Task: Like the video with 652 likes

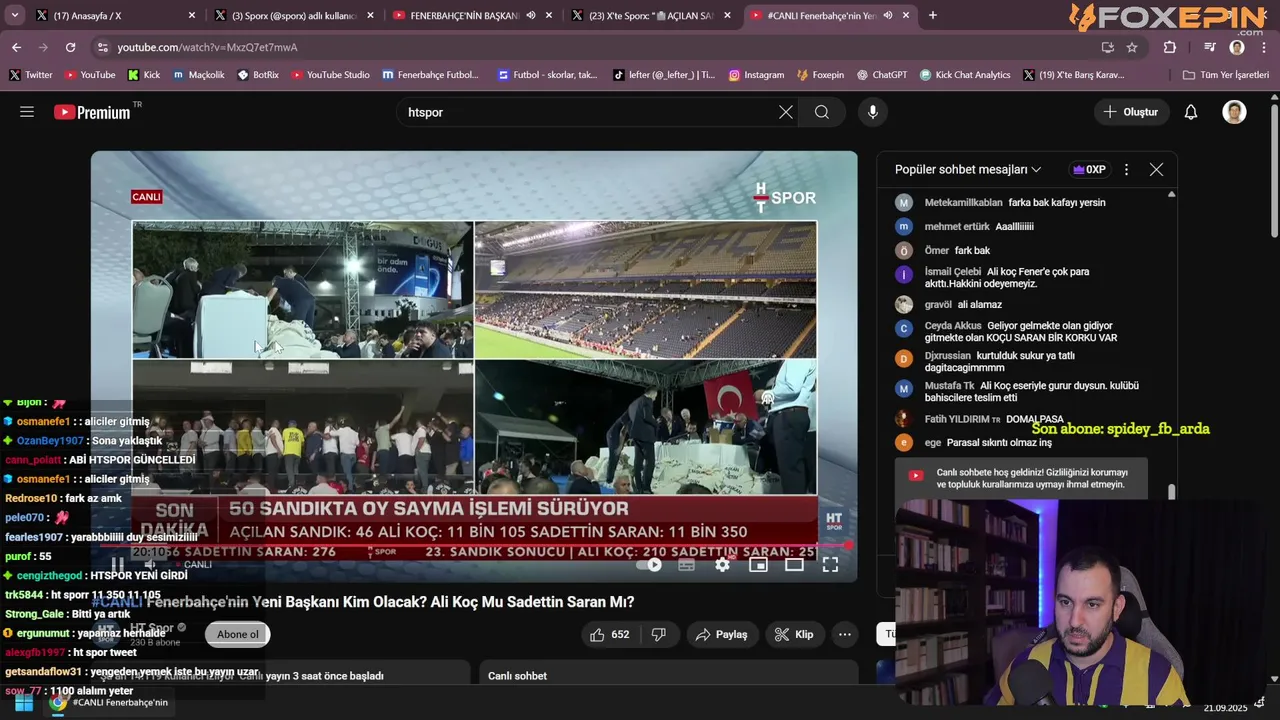Action: tap(610, 634)
